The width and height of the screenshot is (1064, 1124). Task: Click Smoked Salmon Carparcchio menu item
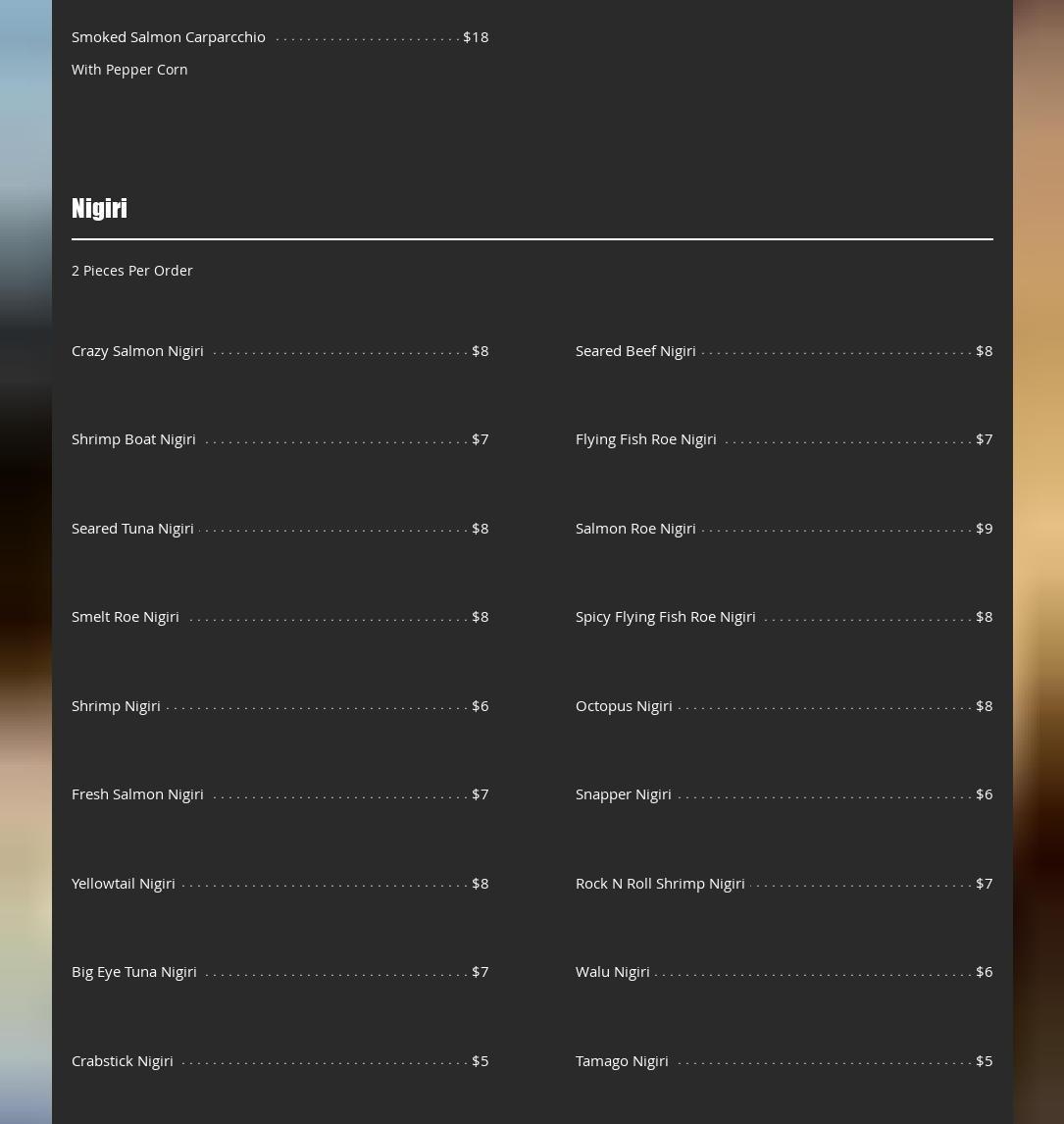coord(169,37)
